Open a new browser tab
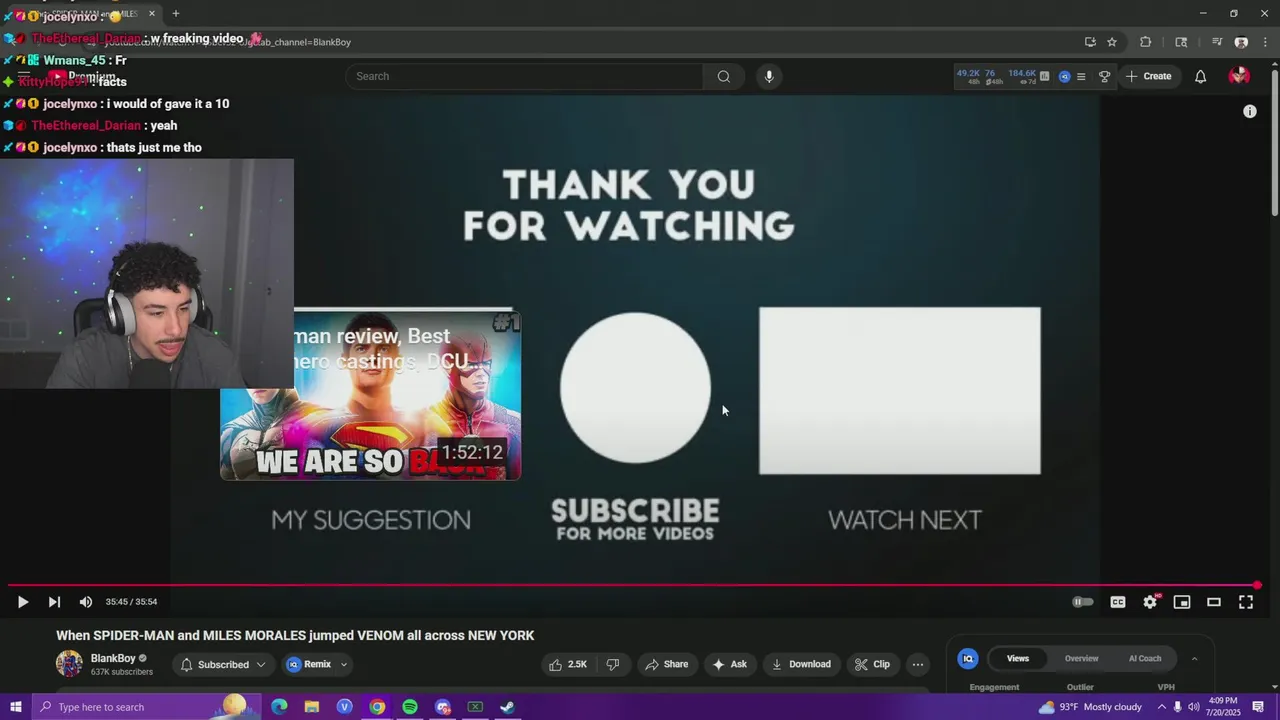Viewport: 1280px width, 720px height. click(x=176, y=13)
